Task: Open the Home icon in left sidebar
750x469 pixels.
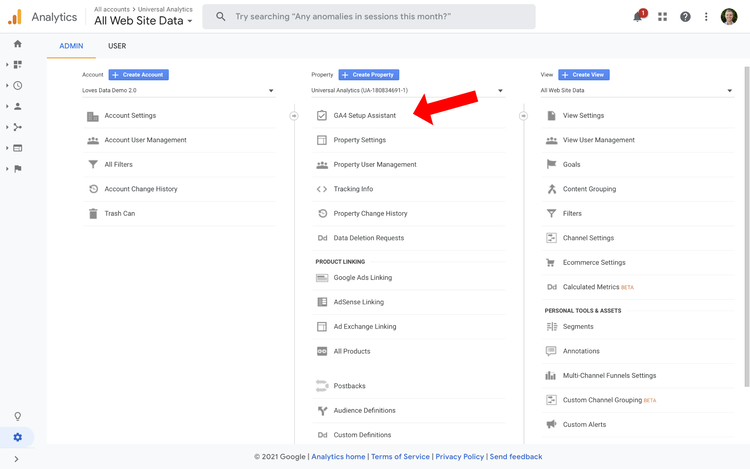Action: 18,44
